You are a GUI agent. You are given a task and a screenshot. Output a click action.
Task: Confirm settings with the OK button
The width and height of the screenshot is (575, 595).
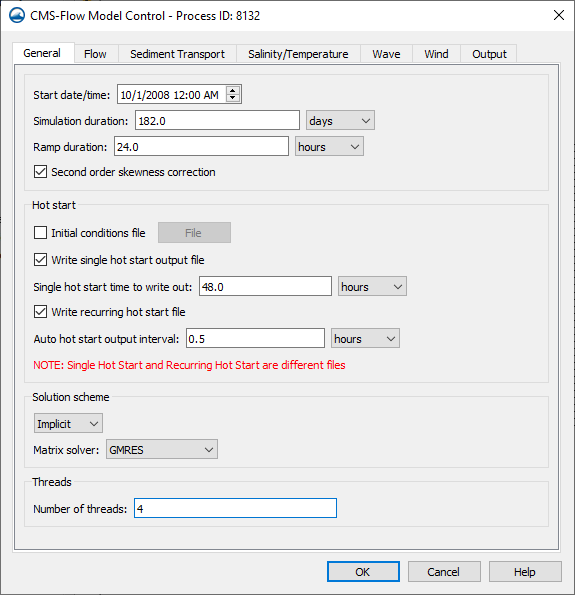click(x=363, y=572)
